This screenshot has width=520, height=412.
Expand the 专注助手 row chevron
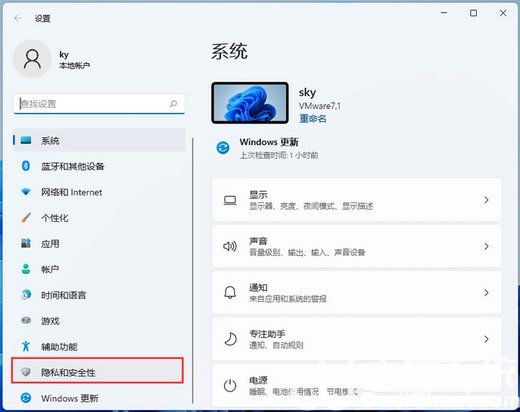486,339
